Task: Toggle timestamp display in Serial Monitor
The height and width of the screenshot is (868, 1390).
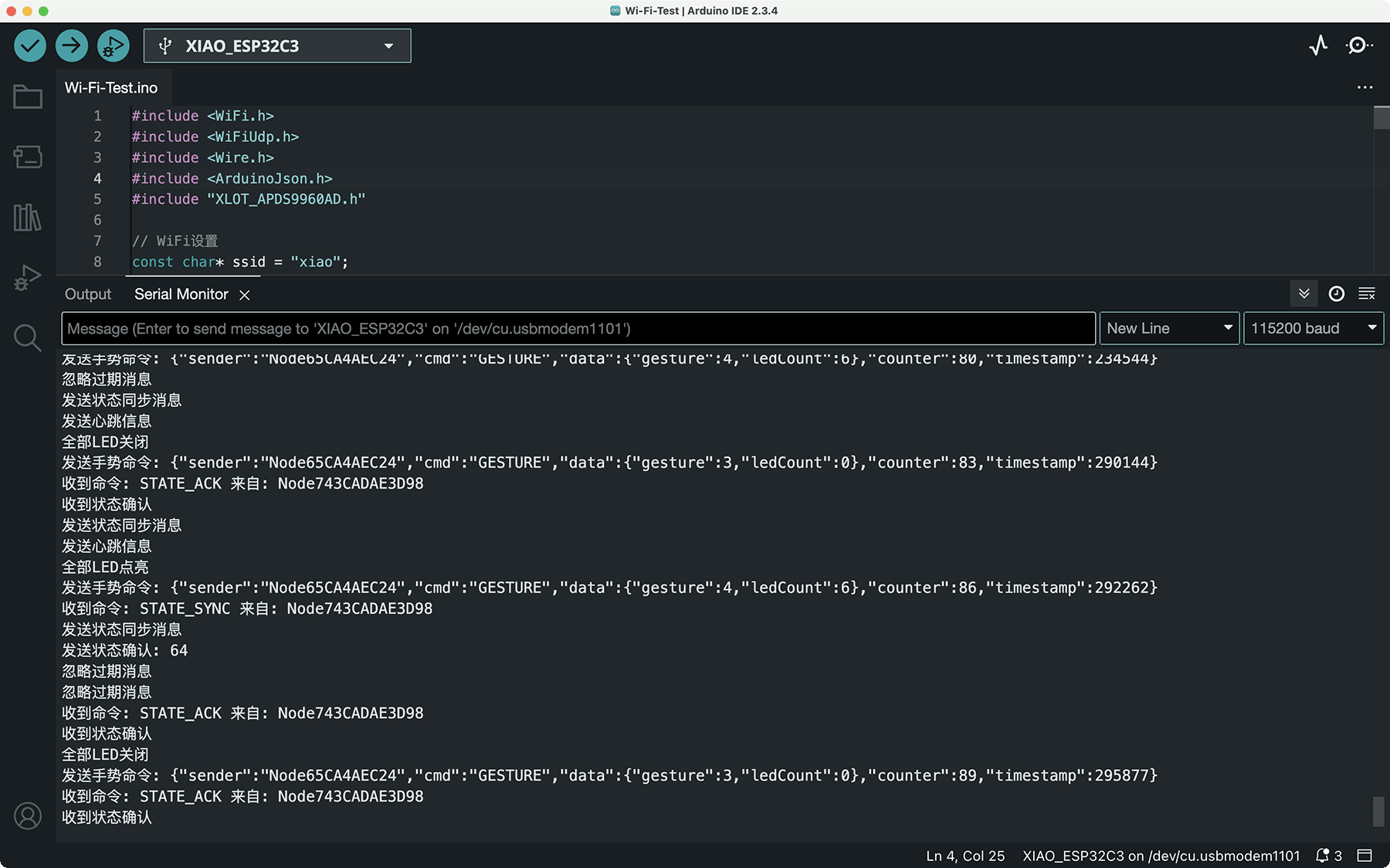Action: tap(1336, 293)
